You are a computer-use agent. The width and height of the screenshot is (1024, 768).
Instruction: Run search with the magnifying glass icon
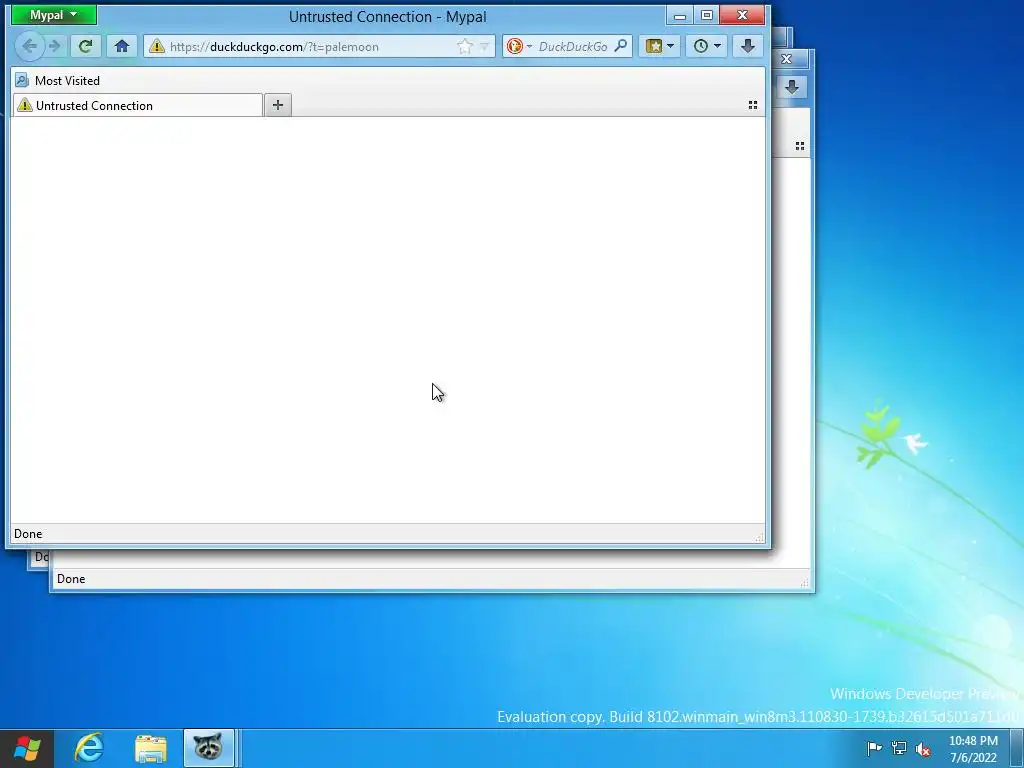click(x=621, y=46)
